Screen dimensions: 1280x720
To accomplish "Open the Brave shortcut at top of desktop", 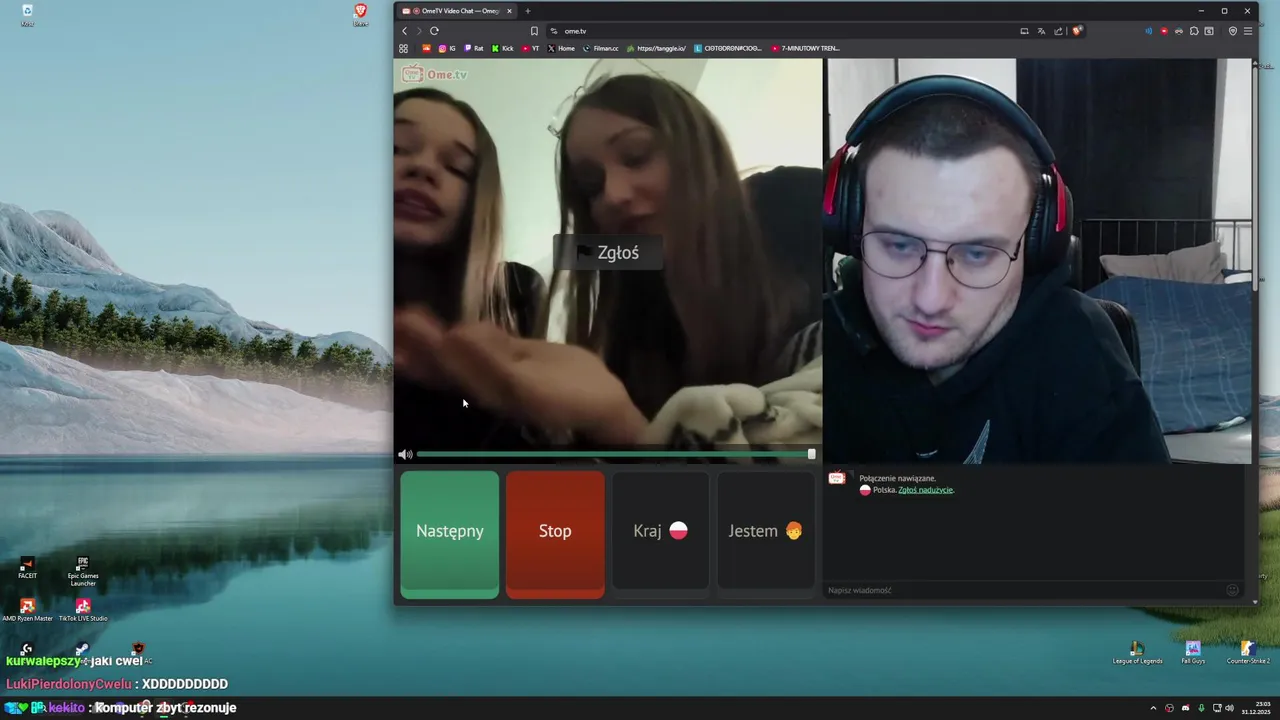I will (x=360, y=15).
